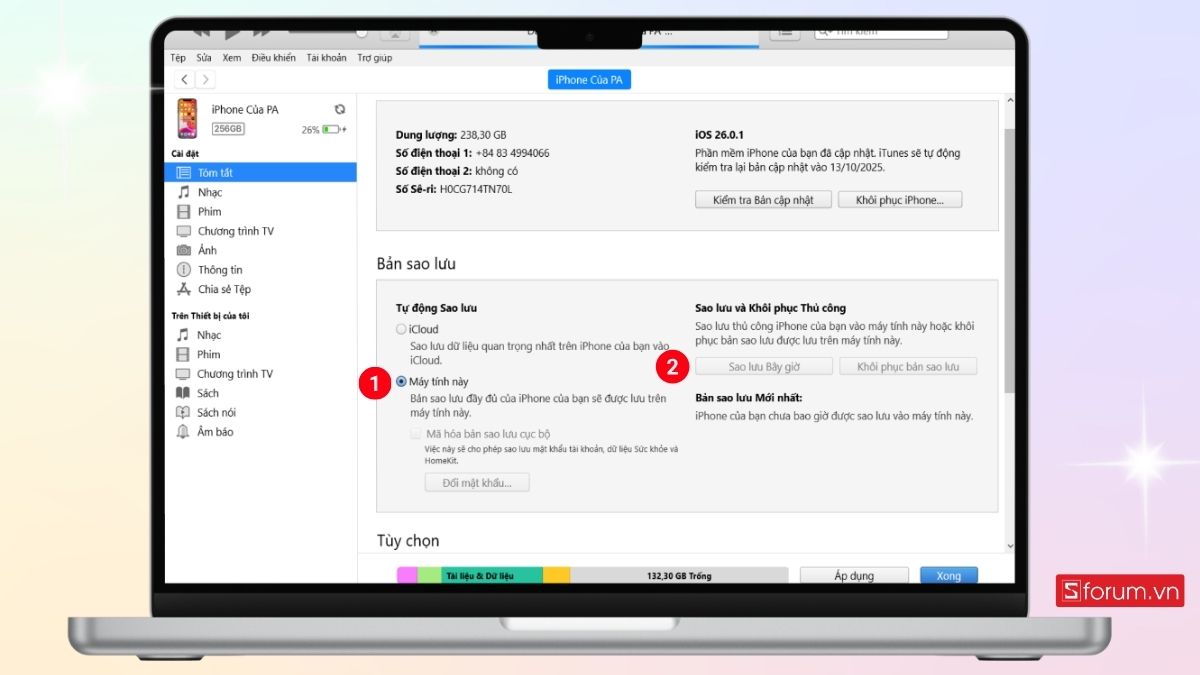This screenshot has height=675, width=1200.
Task: Click the iOS 26.0.1 version label
Action: coord(719,134)
